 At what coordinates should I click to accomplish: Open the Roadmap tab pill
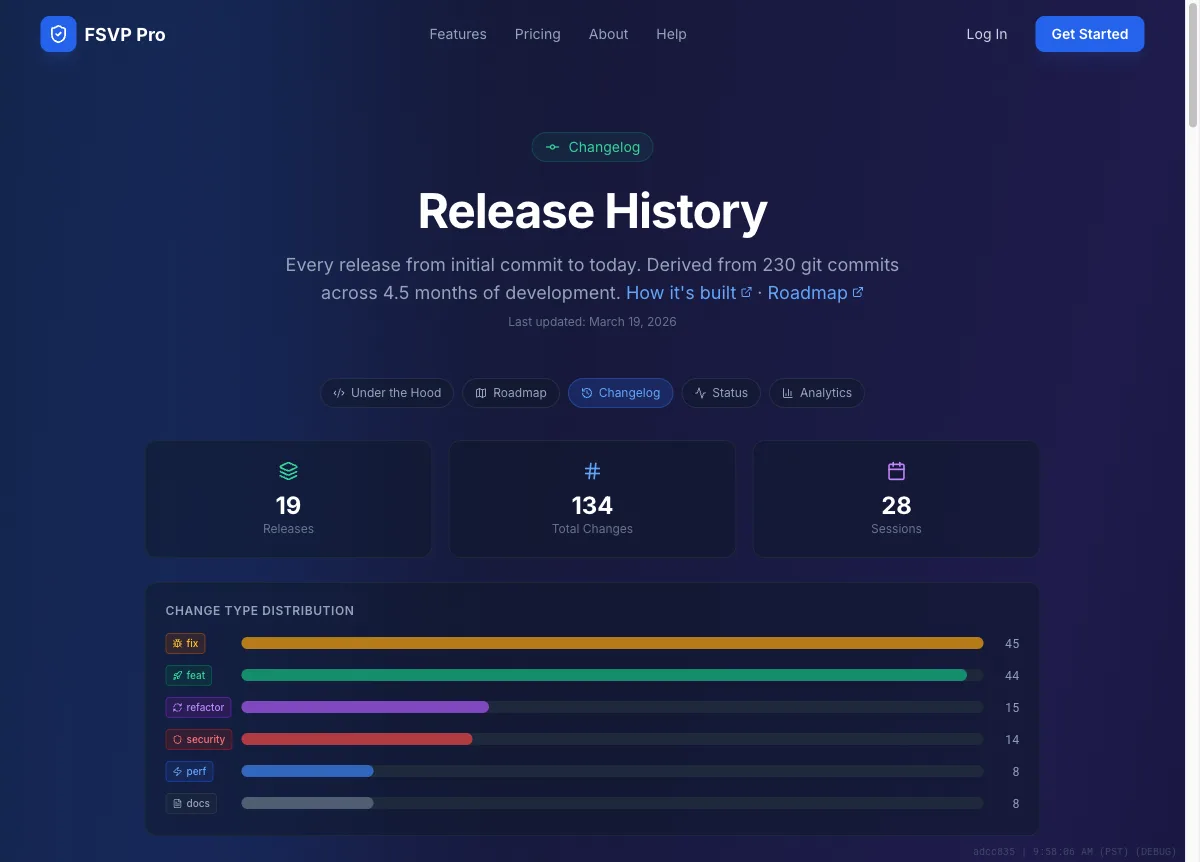tap(510, 393)
